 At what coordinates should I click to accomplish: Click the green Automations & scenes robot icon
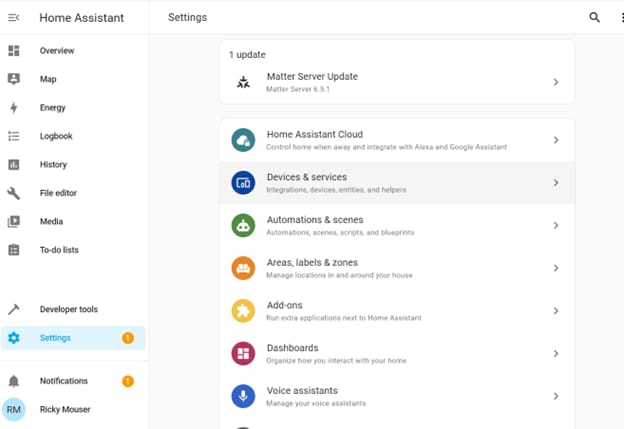click(243, 225)
